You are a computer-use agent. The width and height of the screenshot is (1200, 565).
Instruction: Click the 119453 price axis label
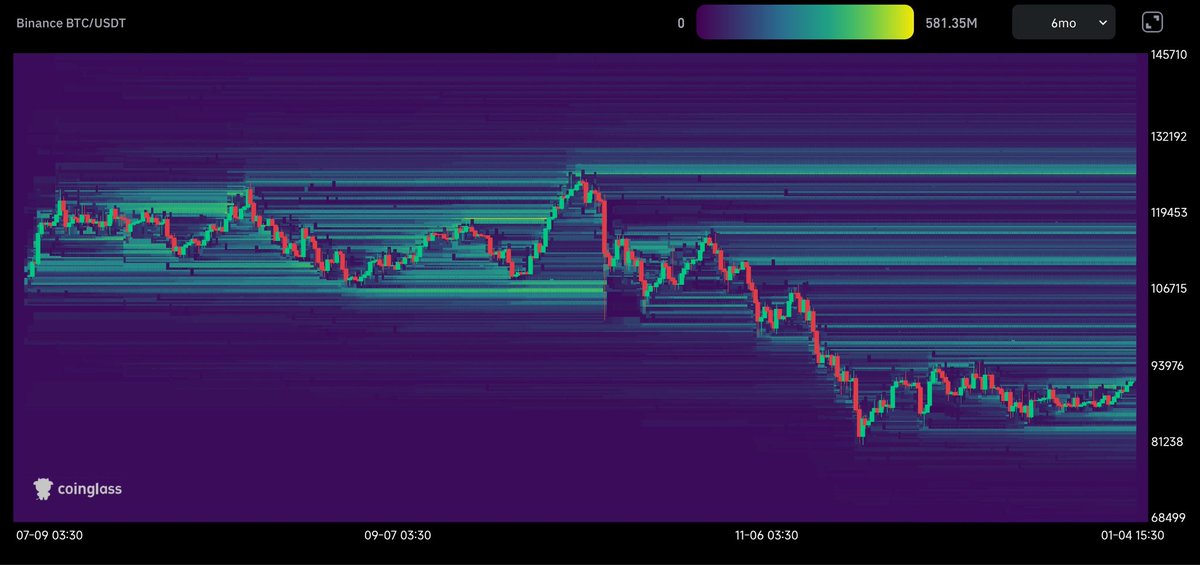pos(1170,212)
